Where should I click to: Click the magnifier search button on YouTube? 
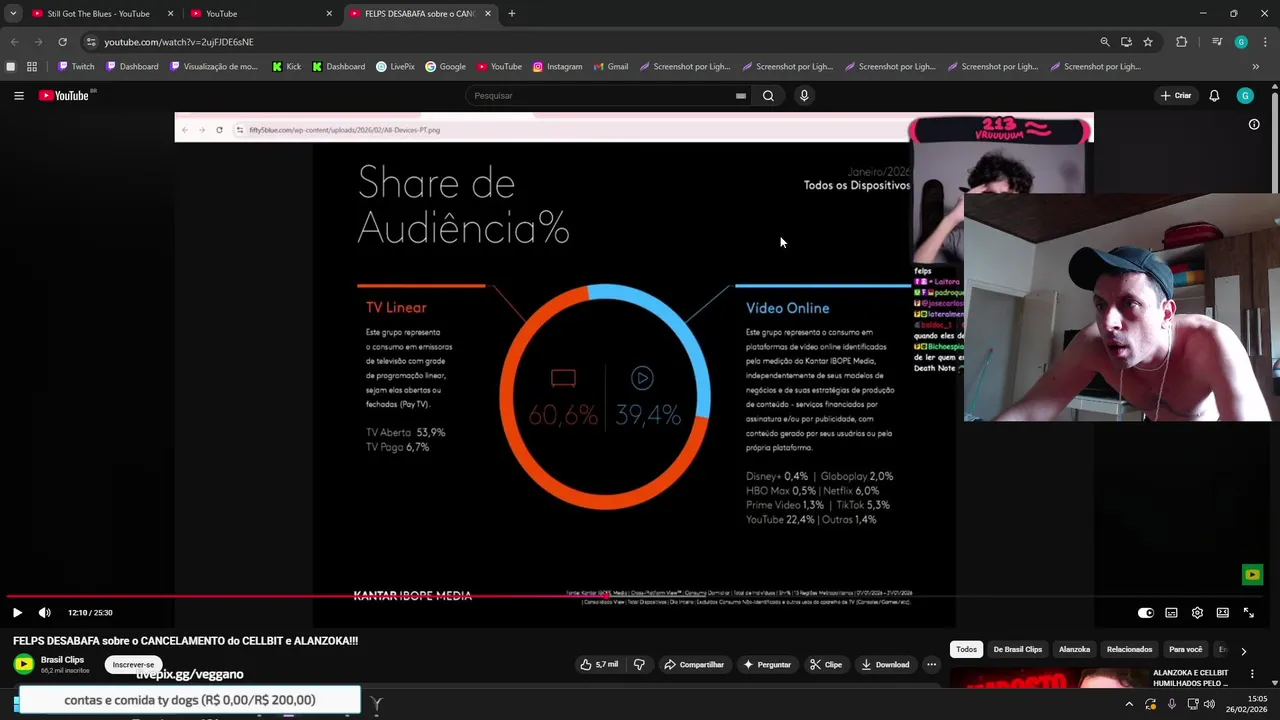pyautogui.click(x=768, y=96)
